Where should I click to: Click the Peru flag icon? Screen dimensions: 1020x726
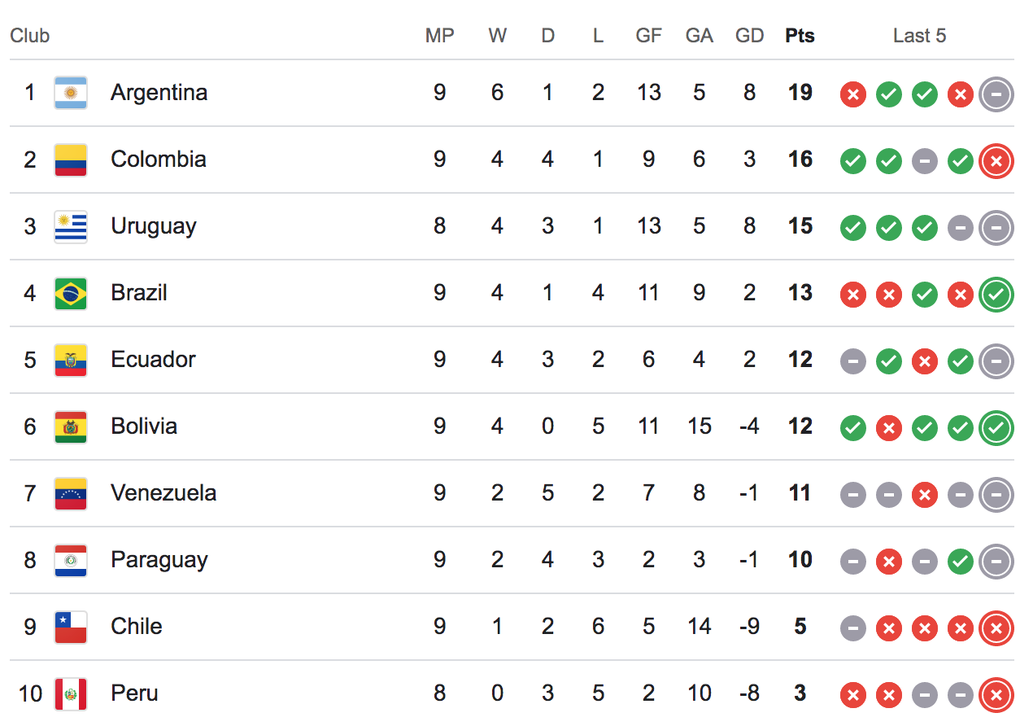click(71, 694)
